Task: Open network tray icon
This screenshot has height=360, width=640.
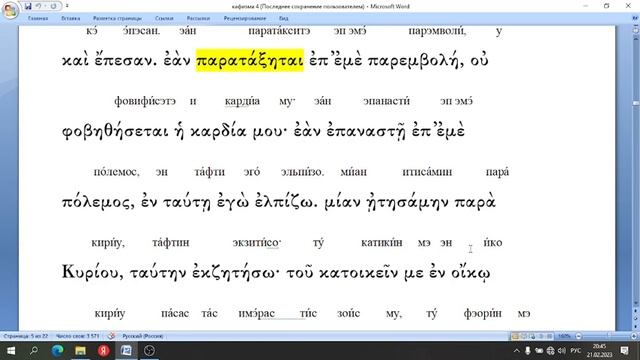Action: 551,351
